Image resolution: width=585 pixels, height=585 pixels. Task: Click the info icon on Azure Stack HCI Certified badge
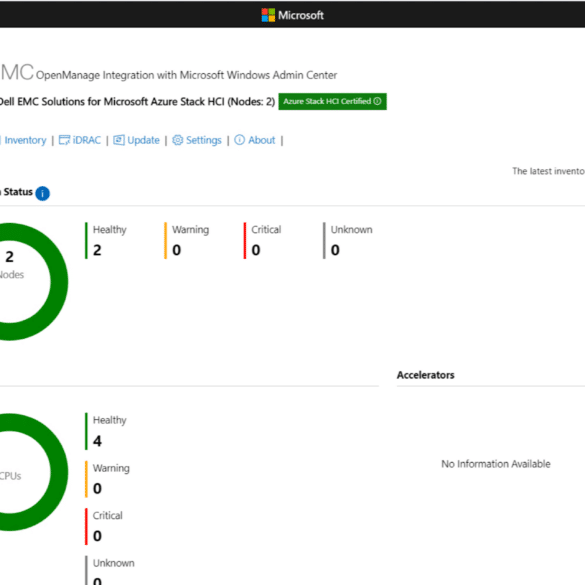377,101
